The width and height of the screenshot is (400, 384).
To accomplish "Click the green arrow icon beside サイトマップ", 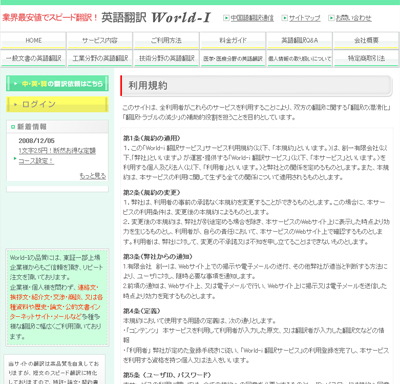I will [x=284, y=18].
